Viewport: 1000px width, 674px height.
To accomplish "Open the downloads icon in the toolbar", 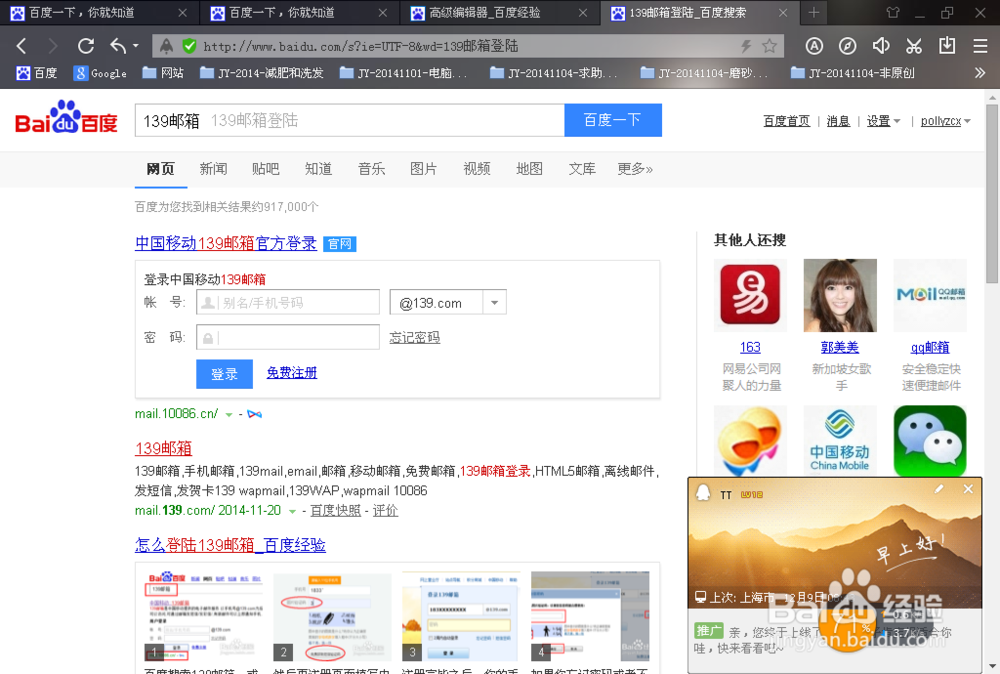I will [x=947, y=46].
